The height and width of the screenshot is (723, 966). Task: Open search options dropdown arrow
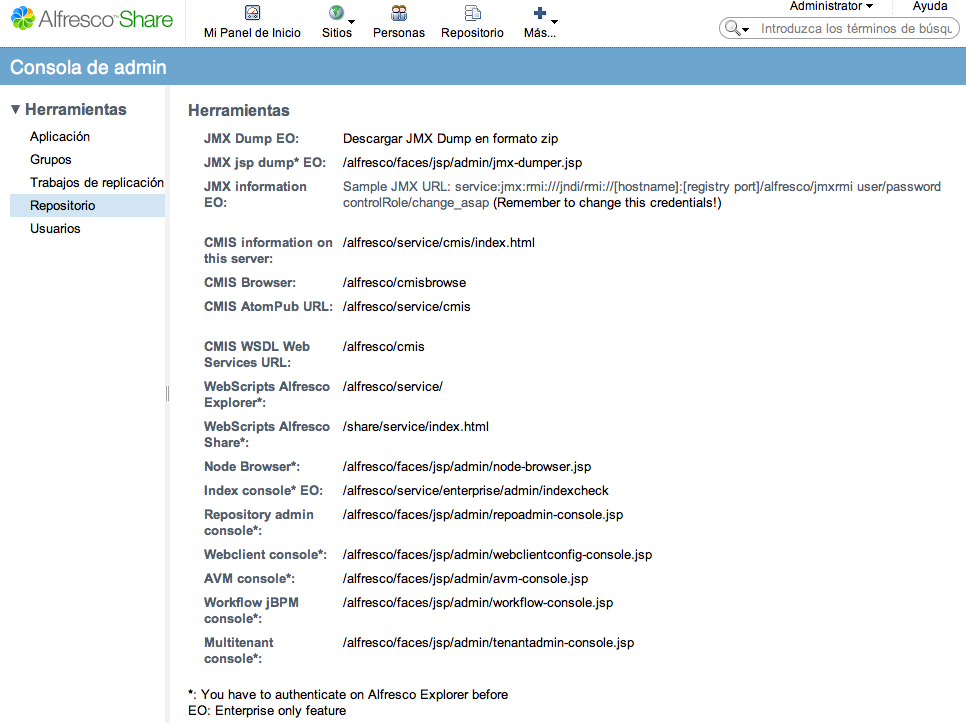(745, 30)
